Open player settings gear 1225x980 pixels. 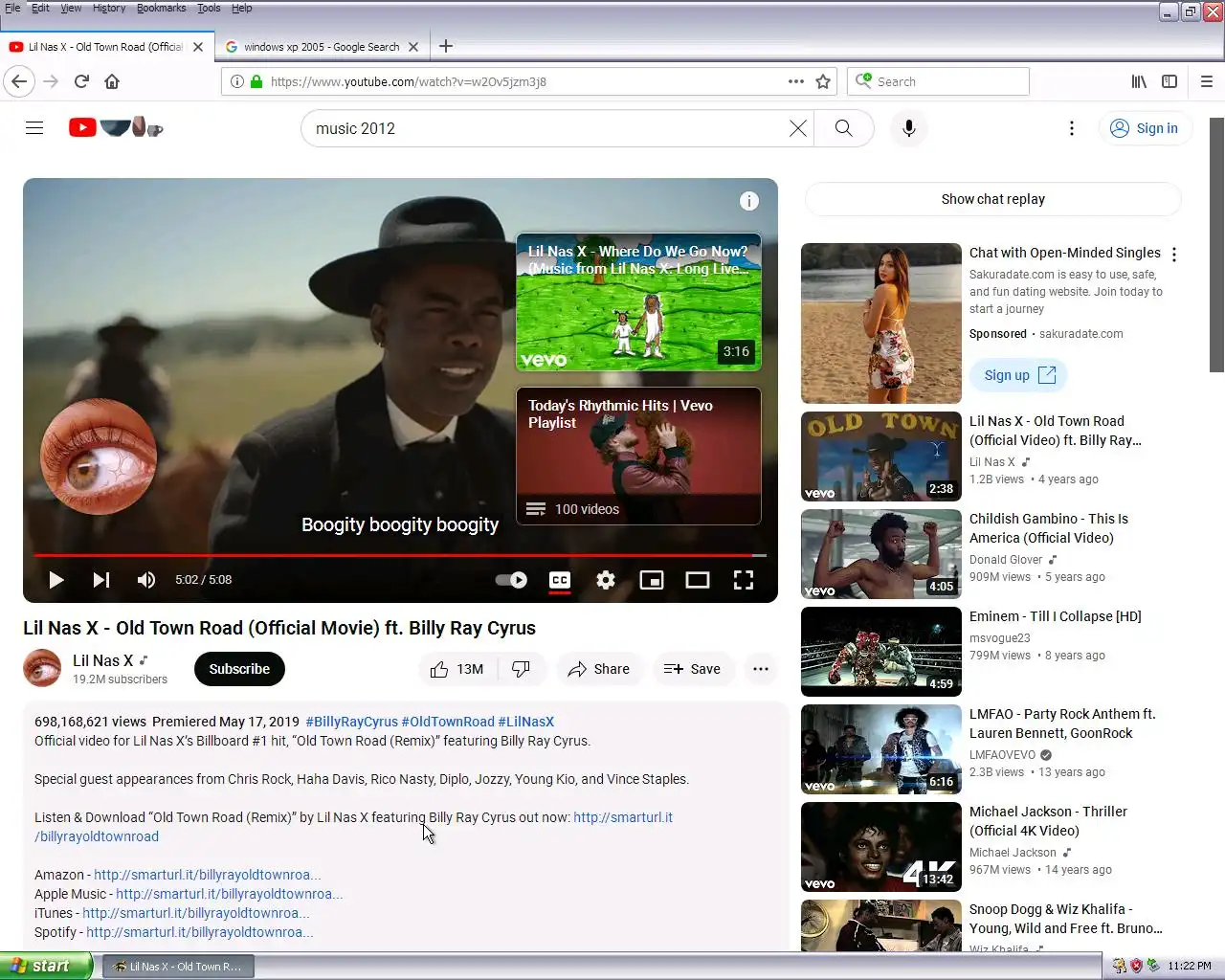point(606,580)
